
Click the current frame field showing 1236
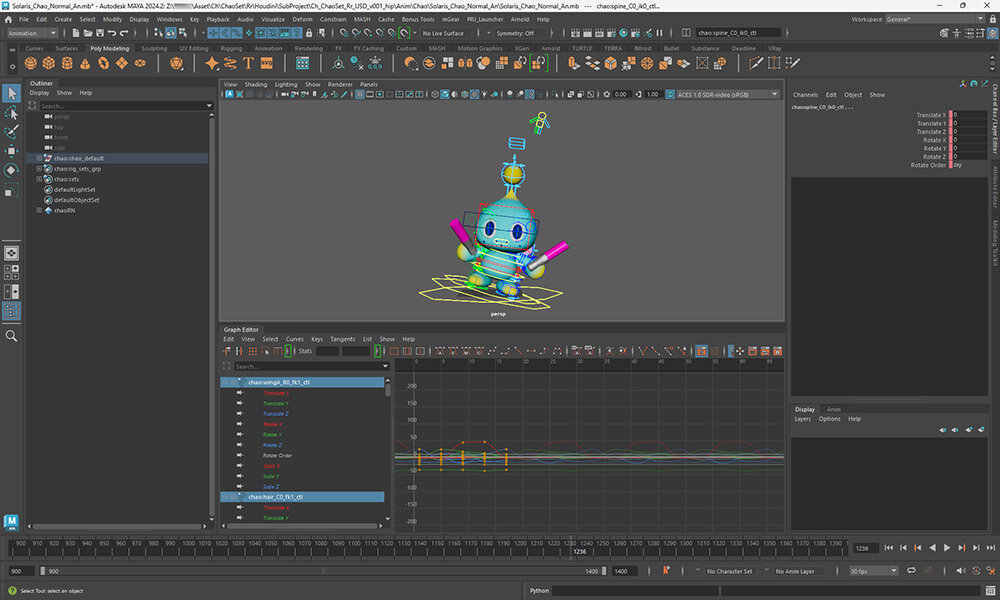(865, 548)
